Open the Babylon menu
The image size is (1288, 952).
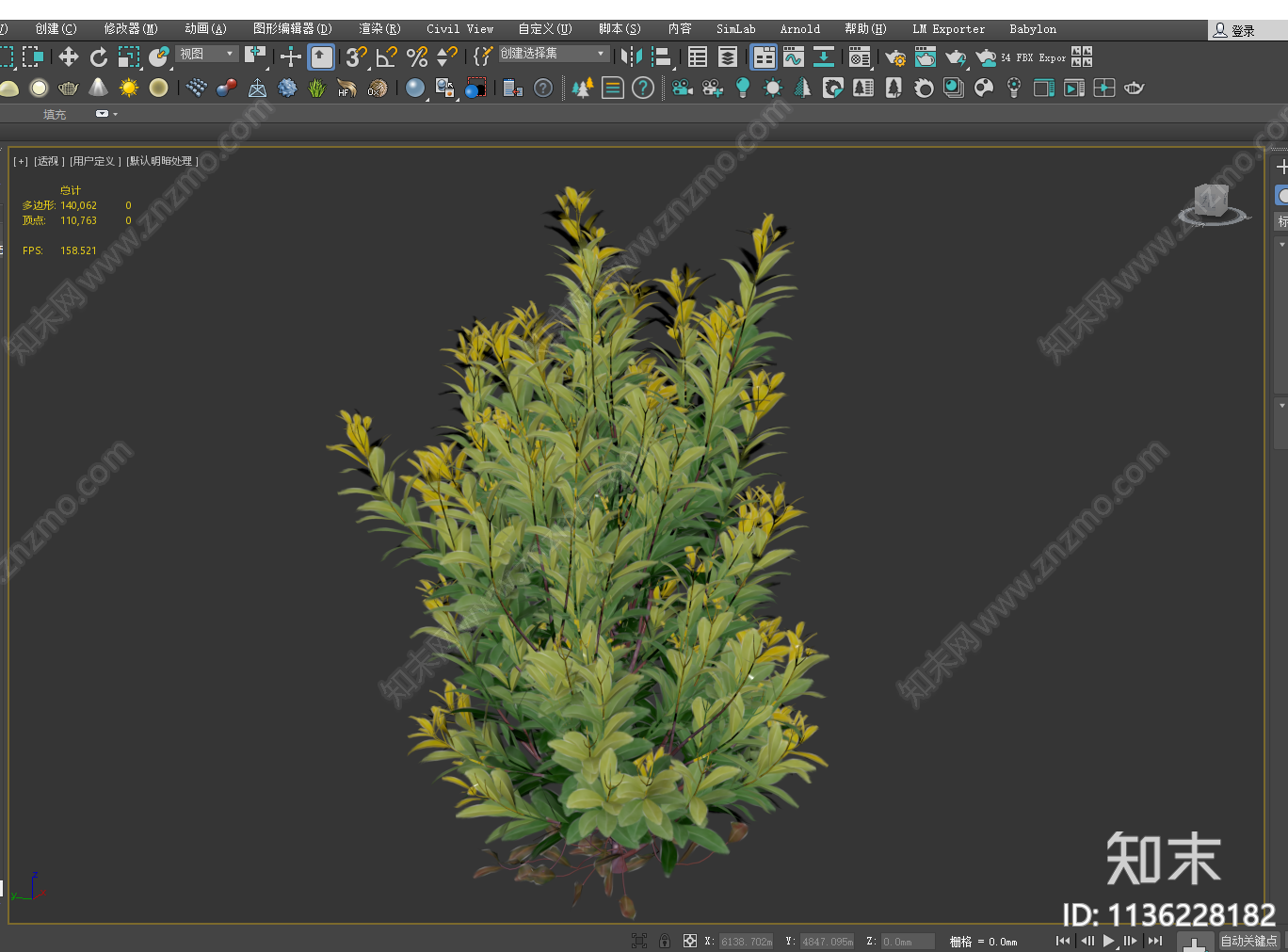pos(1033,29)
